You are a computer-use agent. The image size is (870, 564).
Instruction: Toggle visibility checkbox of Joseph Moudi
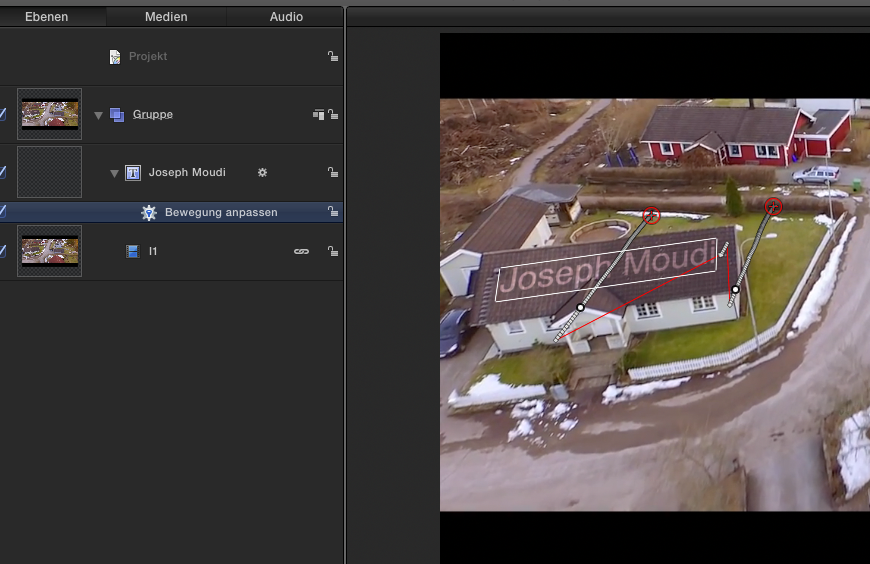[x=3, y=172]
